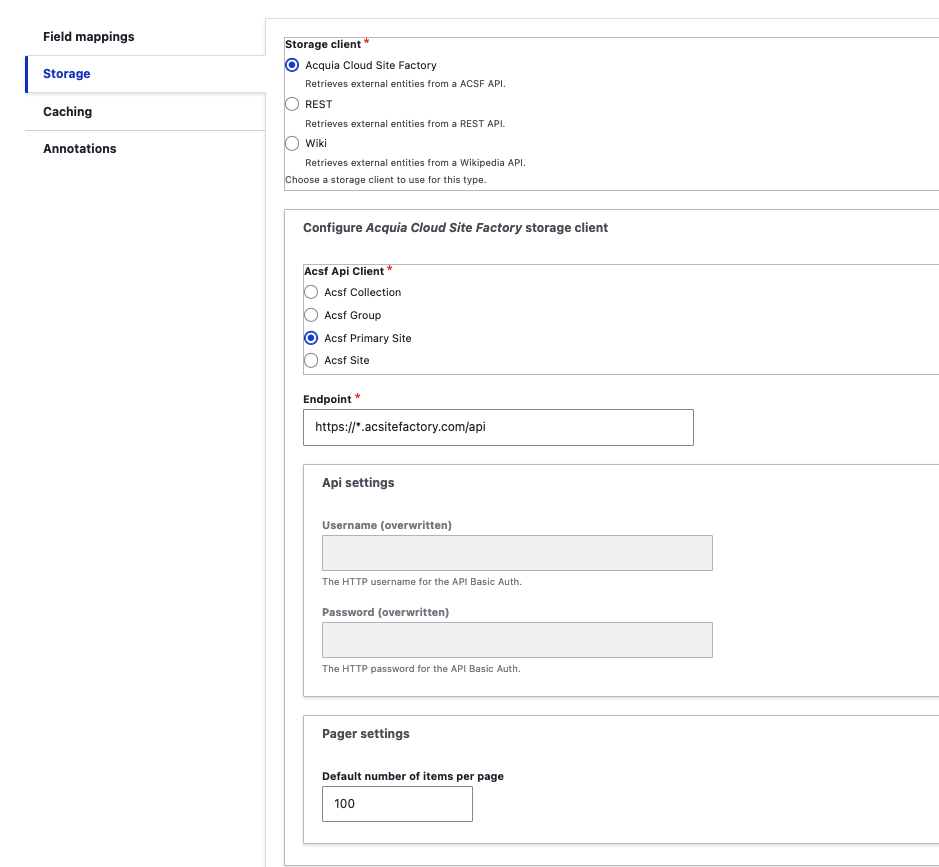Image resolution: width=939 pixels, height=867 pixels.
Task: Click the Acsf Primary Site label text
Action: [x=368, y=338]
